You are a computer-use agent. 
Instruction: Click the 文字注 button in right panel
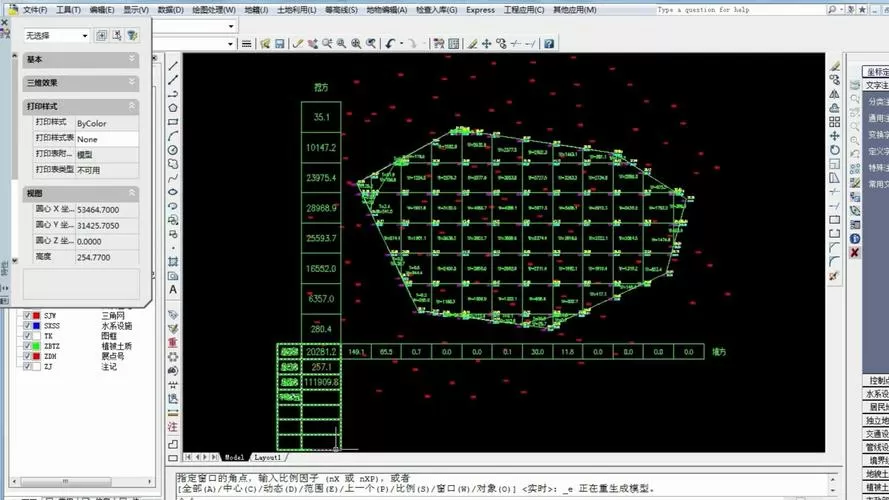coord(876,86)
